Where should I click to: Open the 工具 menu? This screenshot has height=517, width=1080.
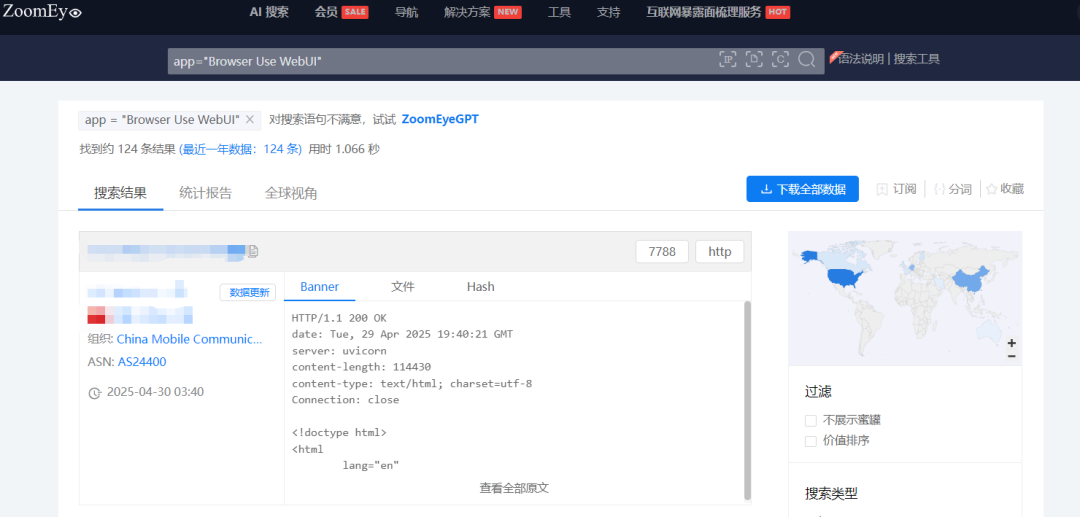[x=559, y=12]
